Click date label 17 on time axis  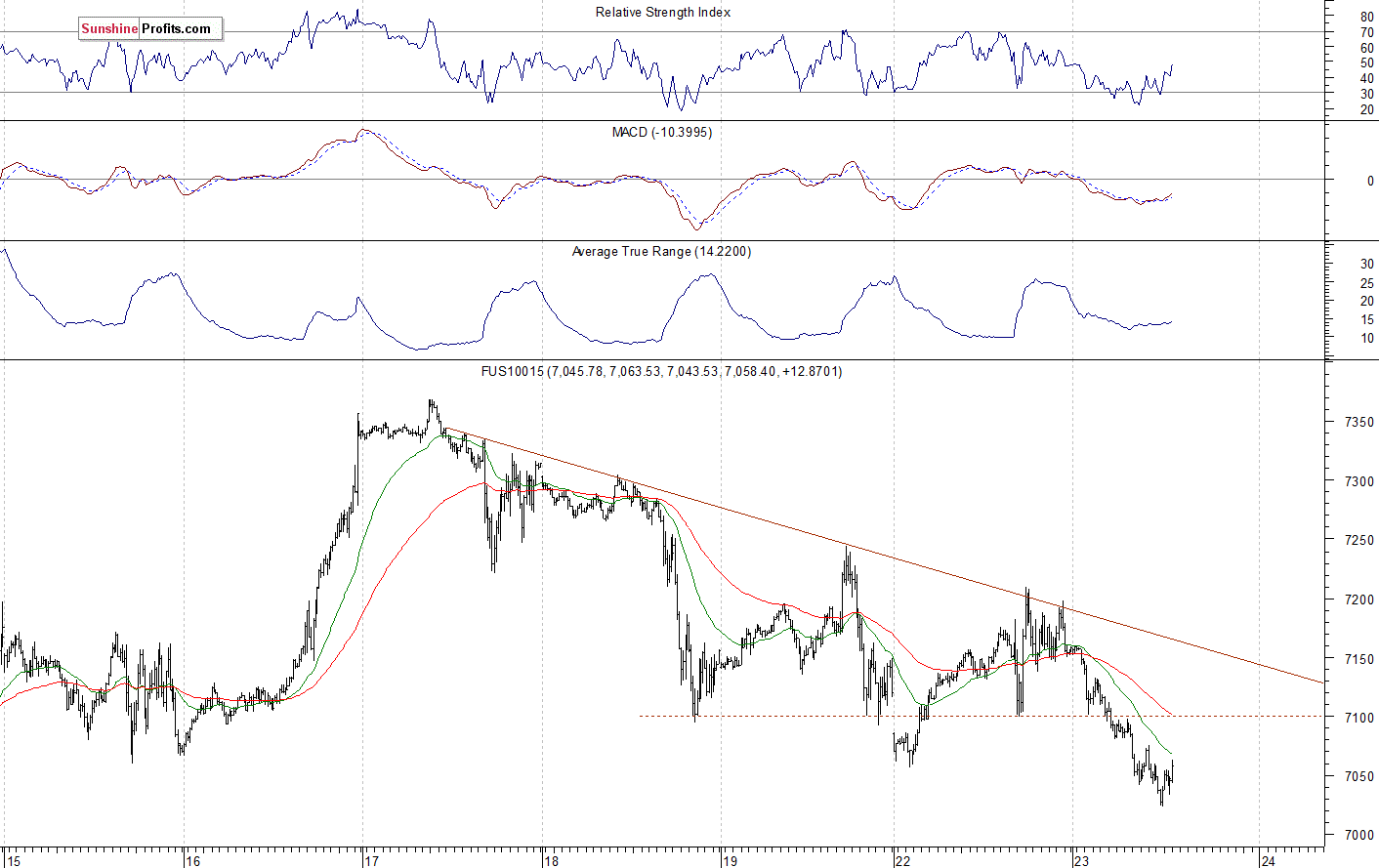click(x=371, y=861)
